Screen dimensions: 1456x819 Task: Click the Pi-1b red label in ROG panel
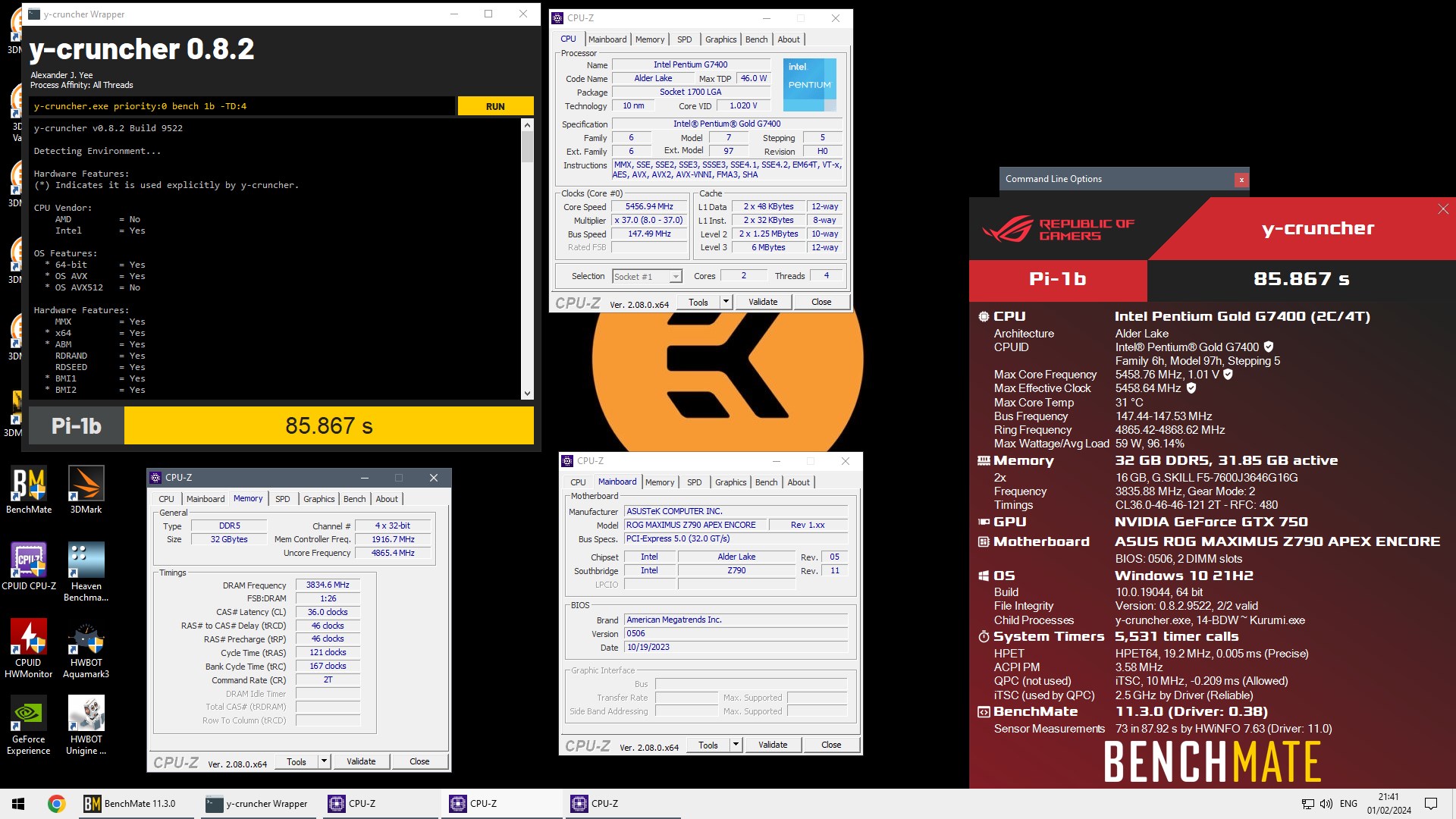[1058, 279]
